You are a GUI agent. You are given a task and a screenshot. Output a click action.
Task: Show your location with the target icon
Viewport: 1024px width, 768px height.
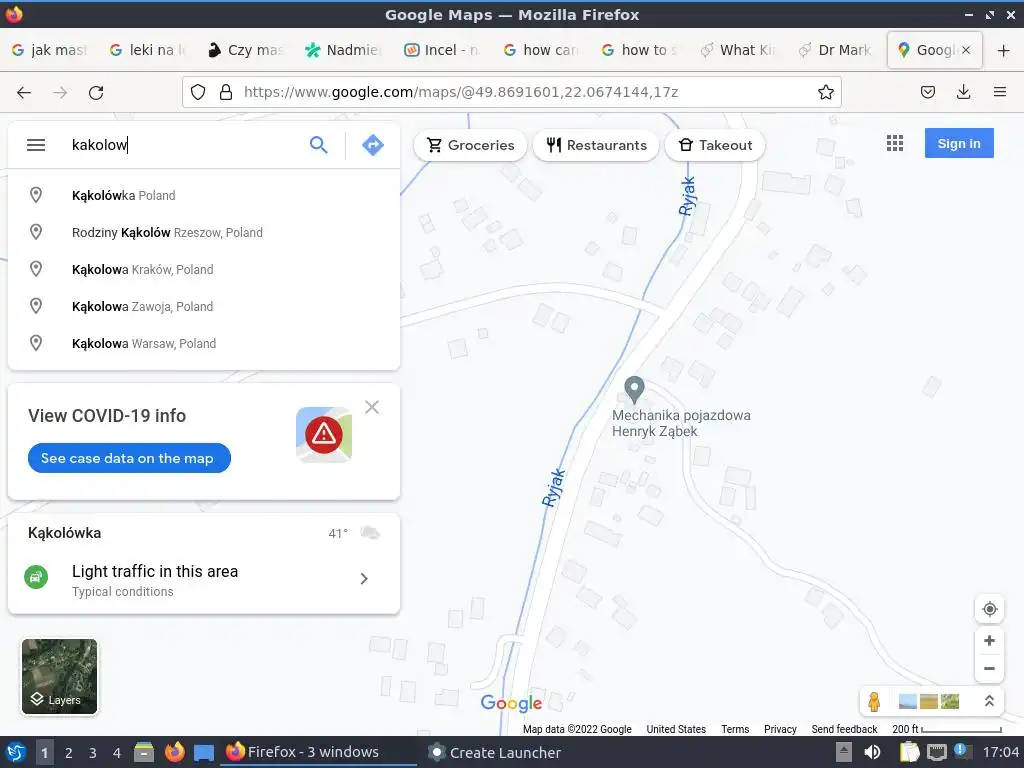pyautogui.click(x=989, y=609)
